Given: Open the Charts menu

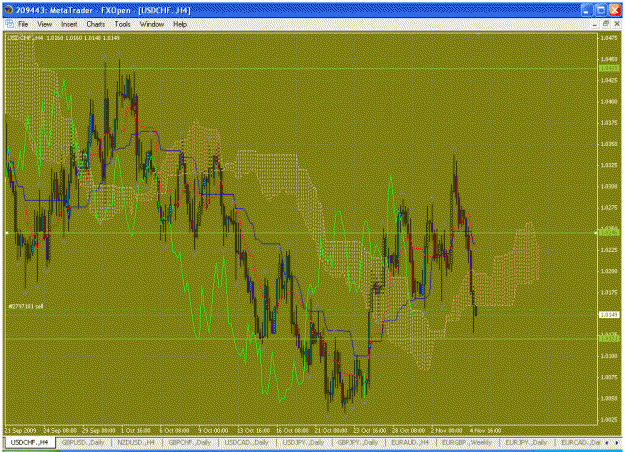Looking at the screenshot, I should (96, 24).
